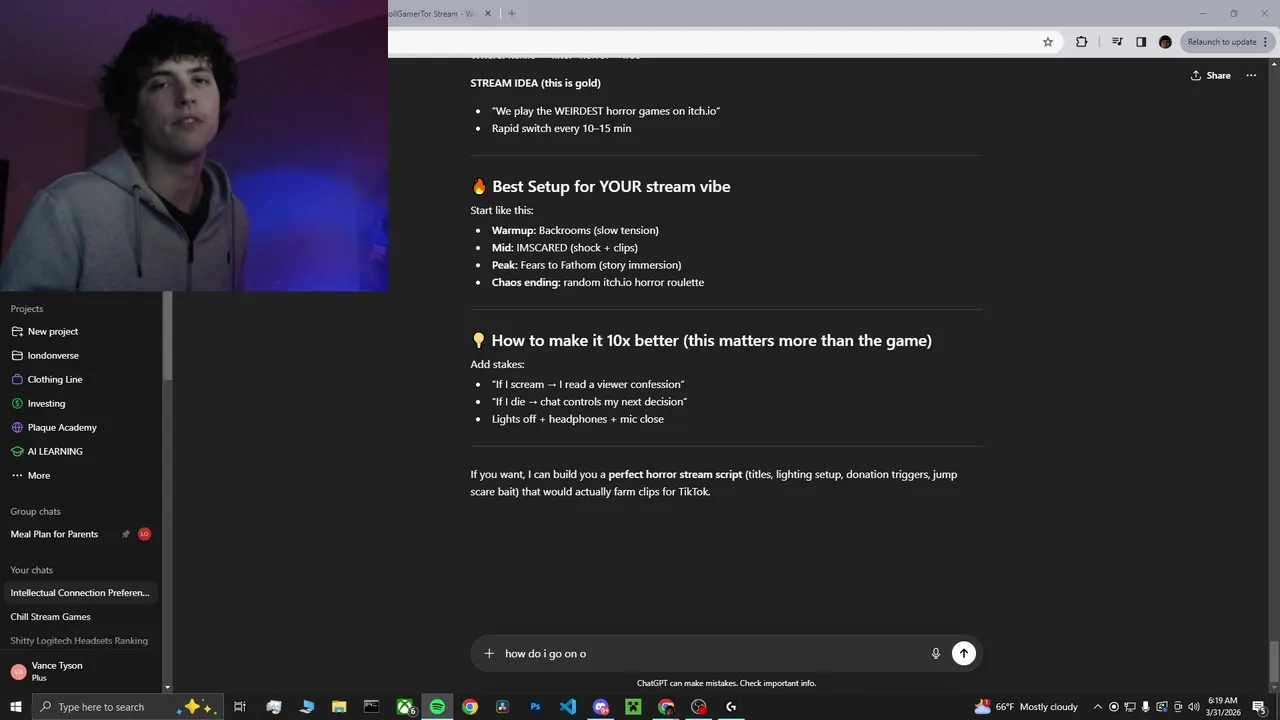The height and width of the screenshot is (720, 1280).
Task: Open the Chrome profile avatar
Action: pos(1165,42)
